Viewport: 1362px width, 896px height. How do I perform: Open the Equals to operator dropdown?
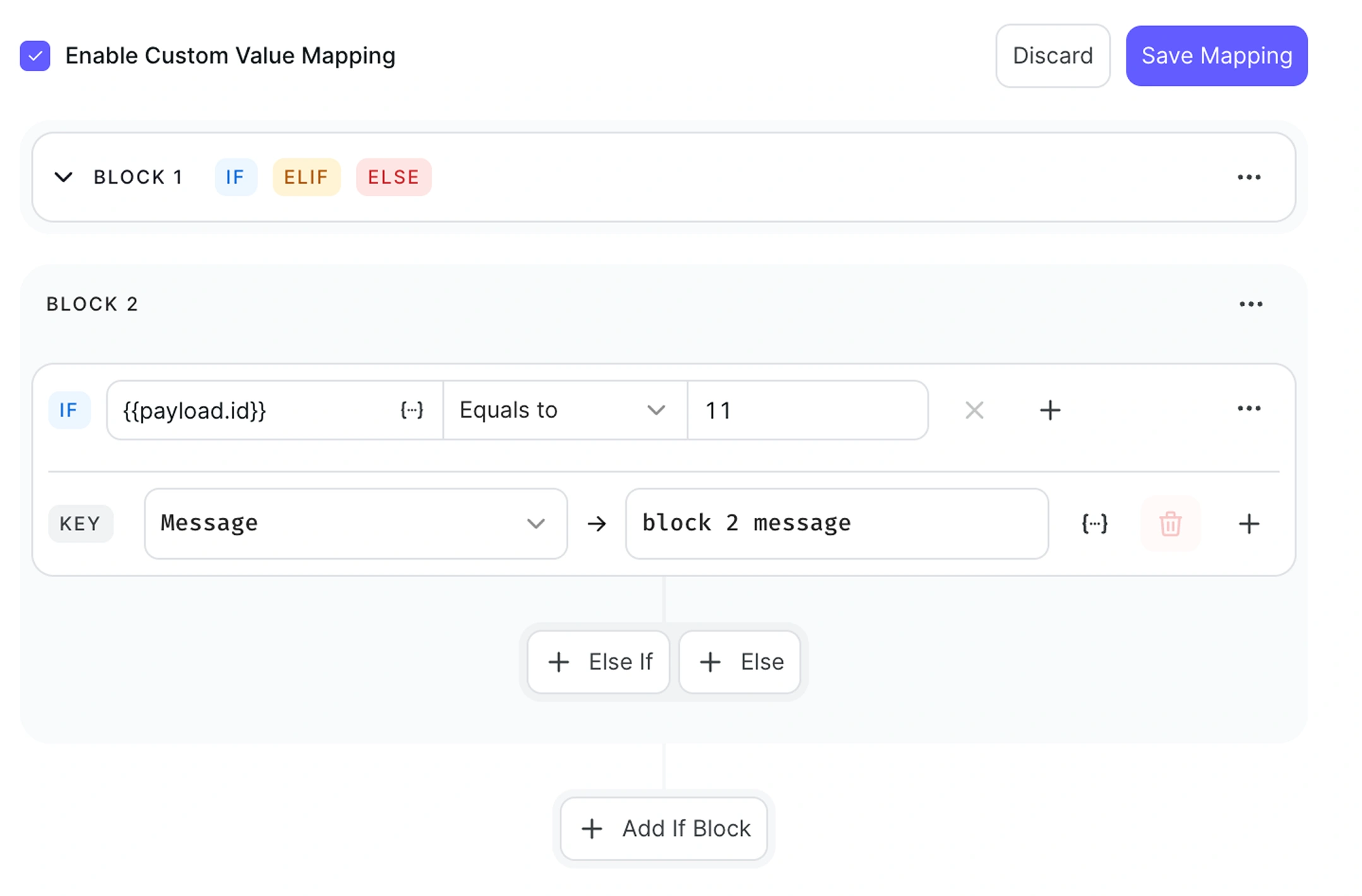[x=564, y=410]
